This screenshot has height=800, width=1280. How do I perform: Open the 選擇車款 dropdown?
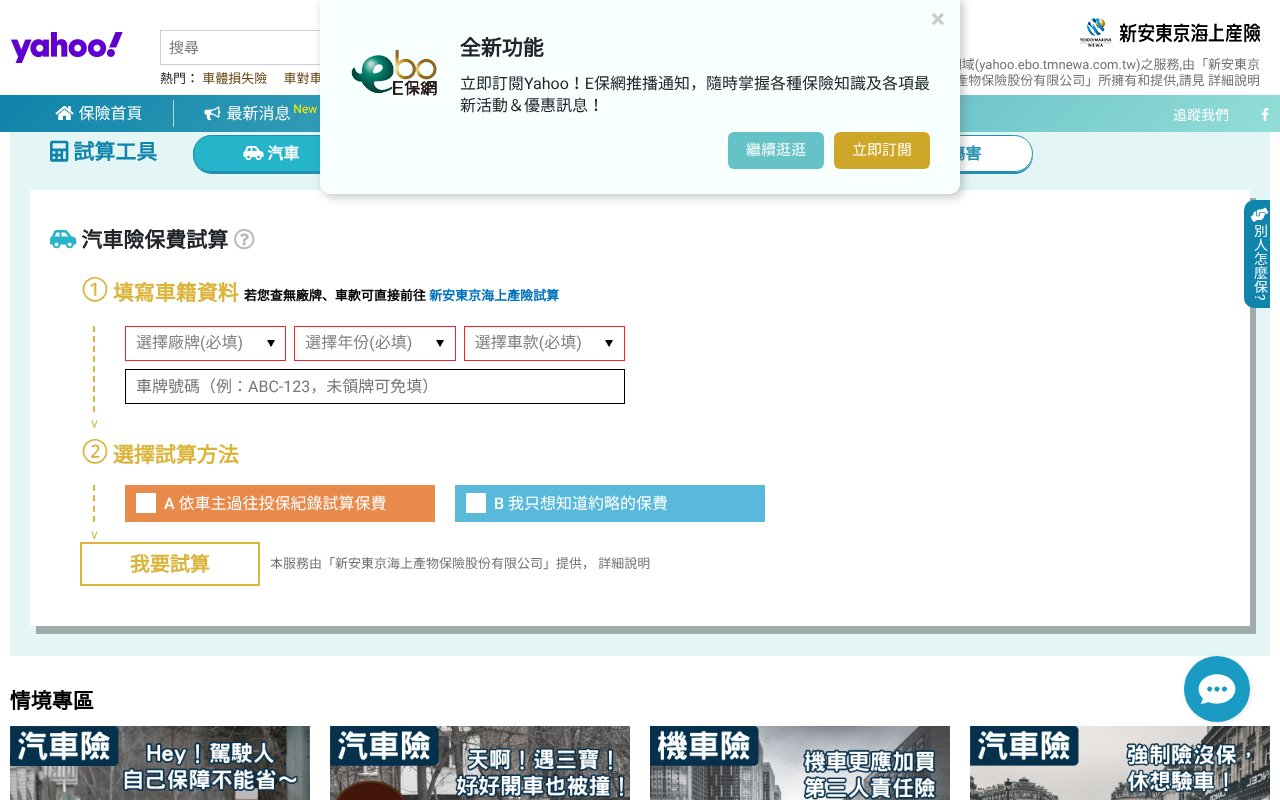(x=544, y=343)
